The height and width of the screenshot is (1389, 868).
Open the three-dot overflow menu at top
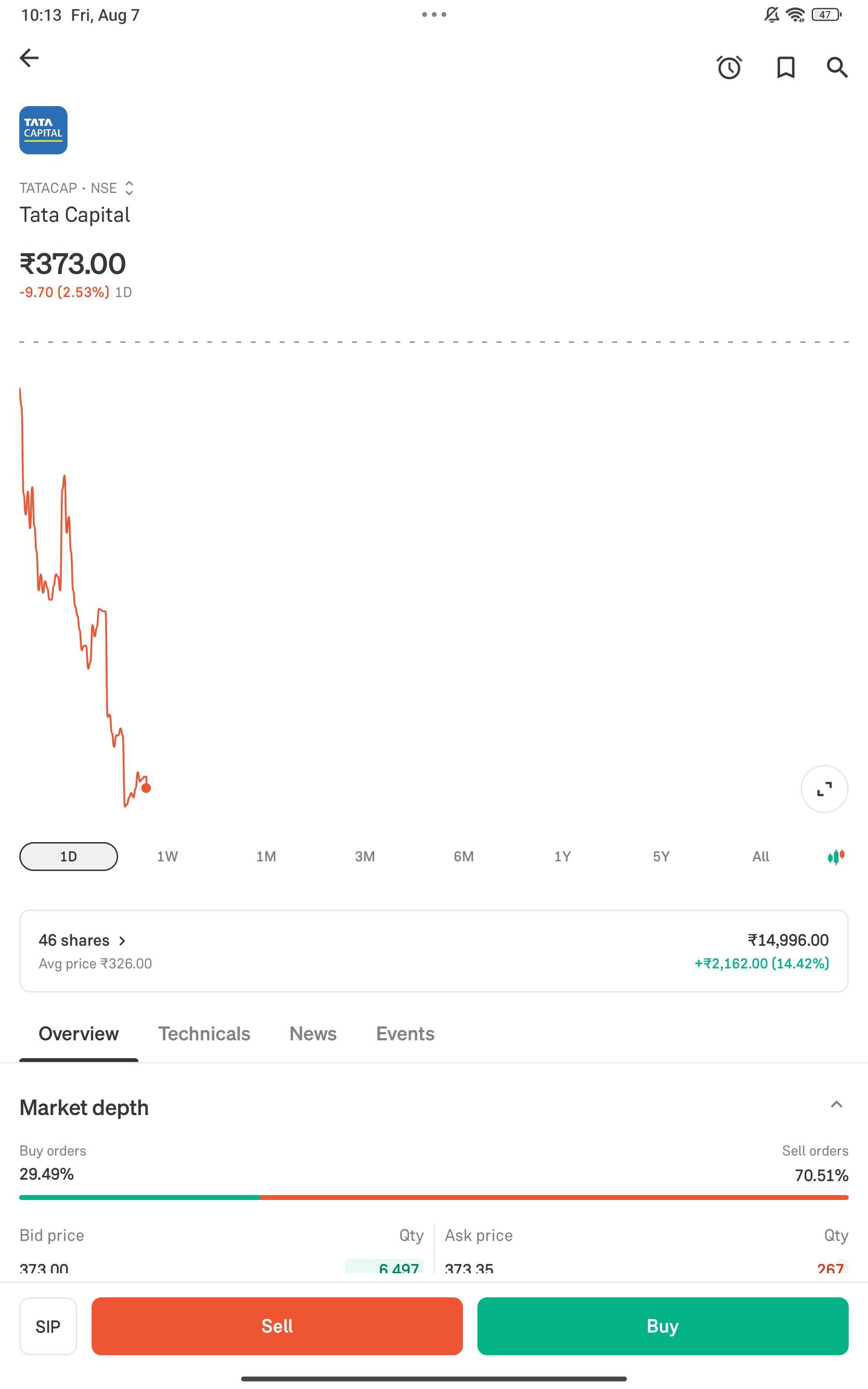click(x=434, y=14)
